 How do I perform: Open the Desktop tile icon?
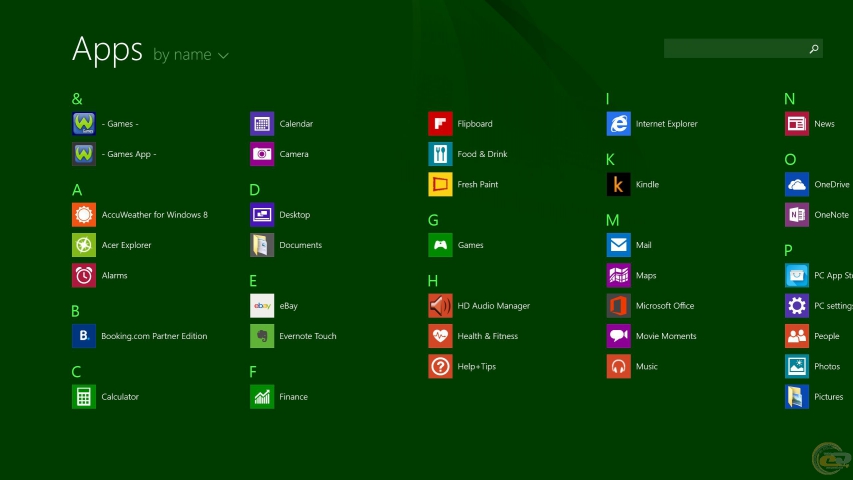pyautogui.click(x=262, y=214)
